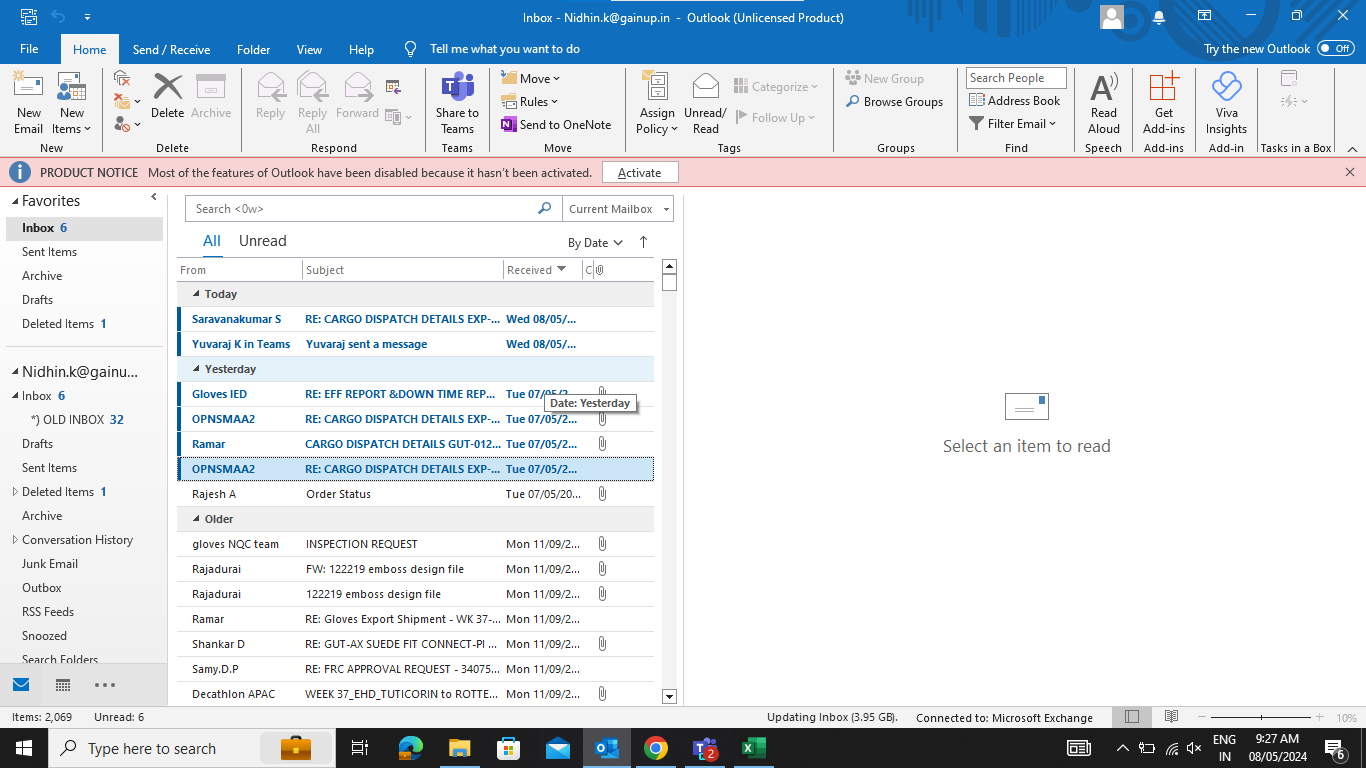
Task: Click the Activate button
Action: point(639,173)
